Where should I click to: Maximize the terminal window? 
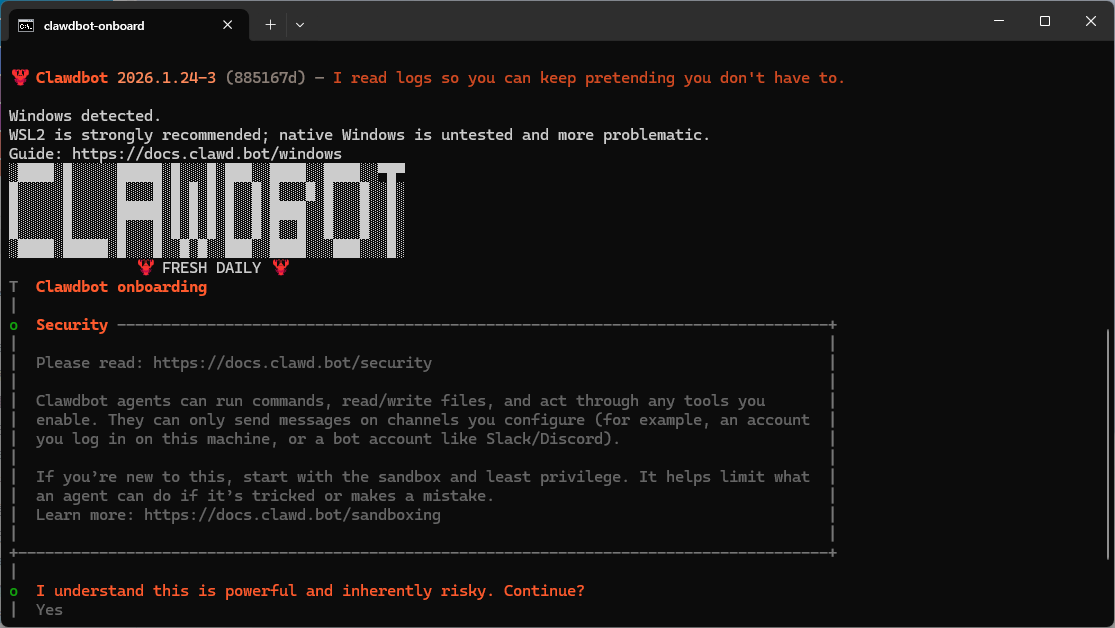tap(1045, 21)
